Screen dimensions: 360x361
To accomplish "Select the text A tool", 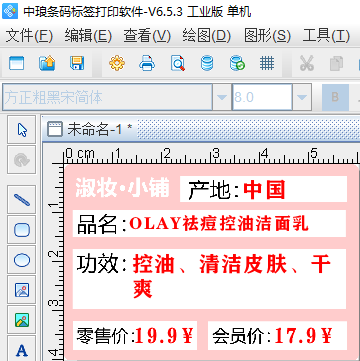I will pyautogui.click(x=22, y=348).
